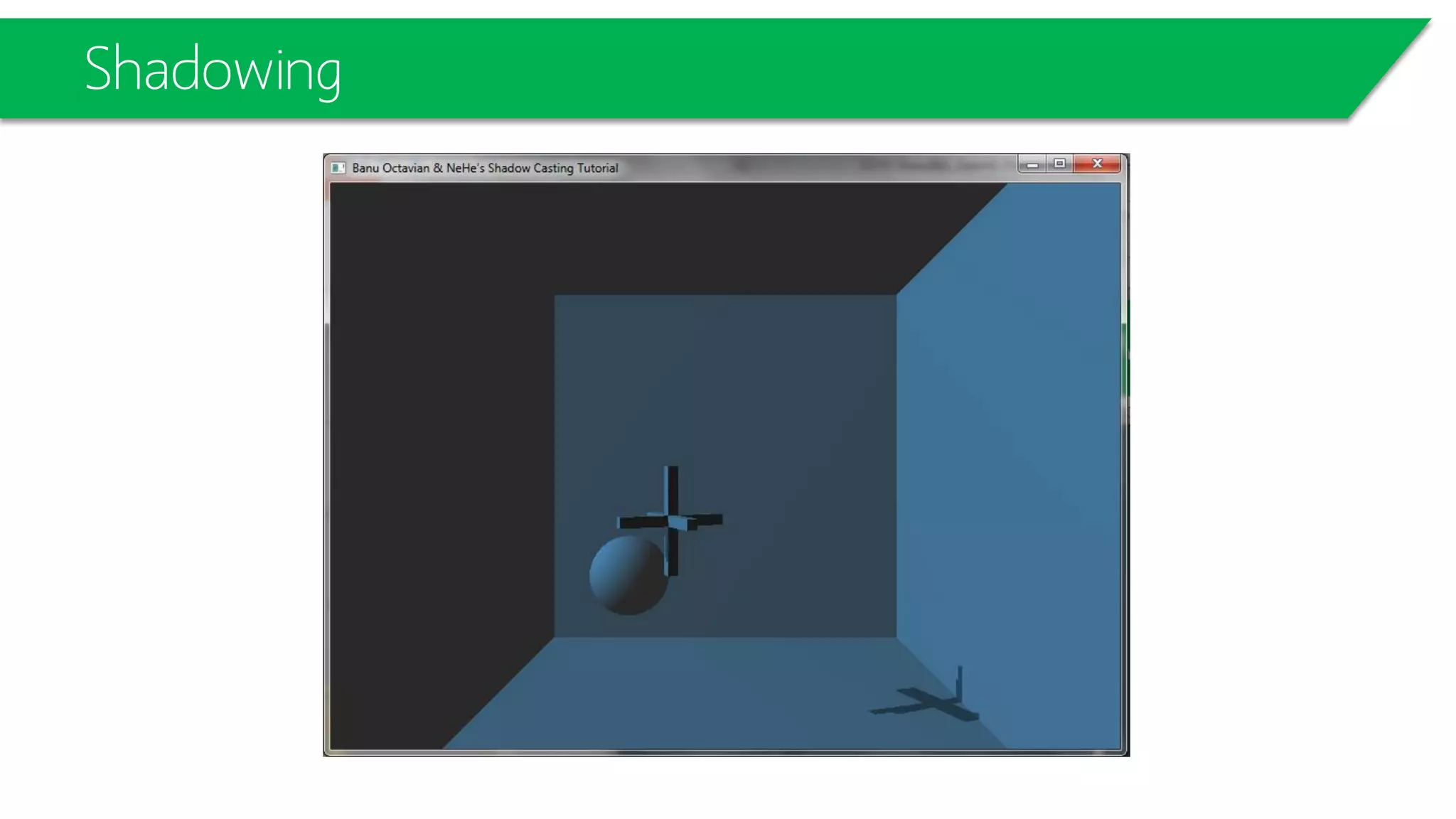Click the cross-shaped object in the scene
Screen dimensions: 1456x819
[671, 521]
